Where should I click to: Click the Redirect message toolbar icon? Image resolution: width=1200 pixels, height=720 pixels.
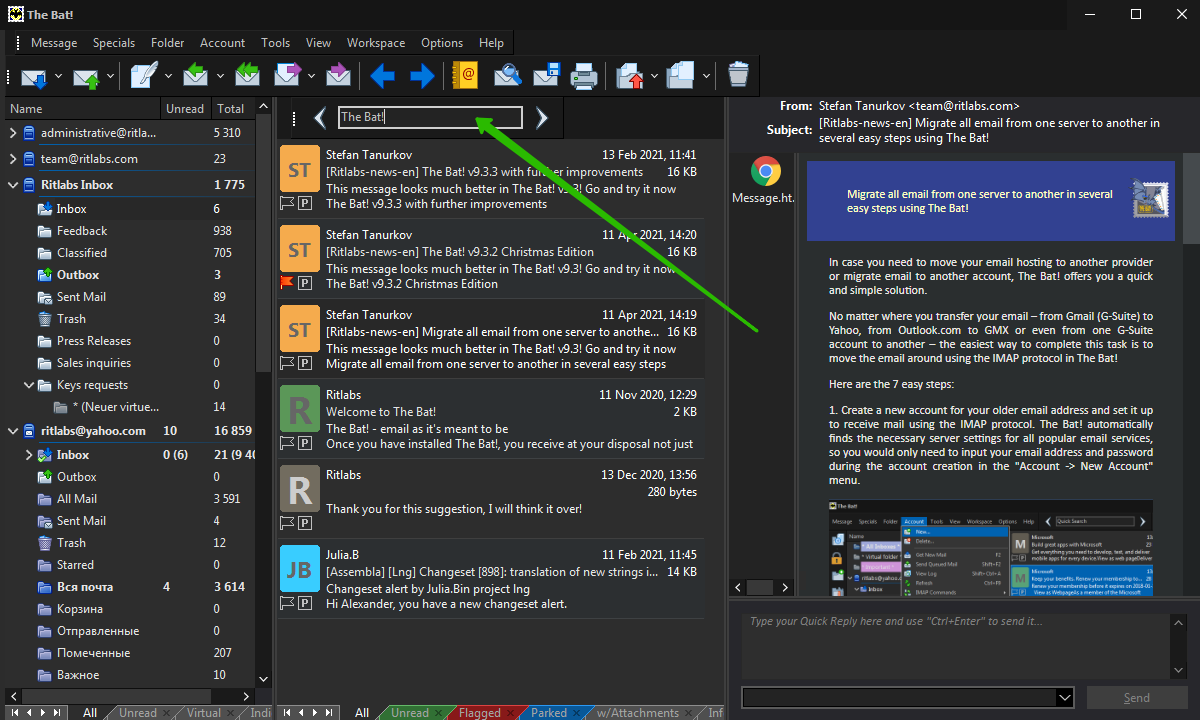coord(339,76)
